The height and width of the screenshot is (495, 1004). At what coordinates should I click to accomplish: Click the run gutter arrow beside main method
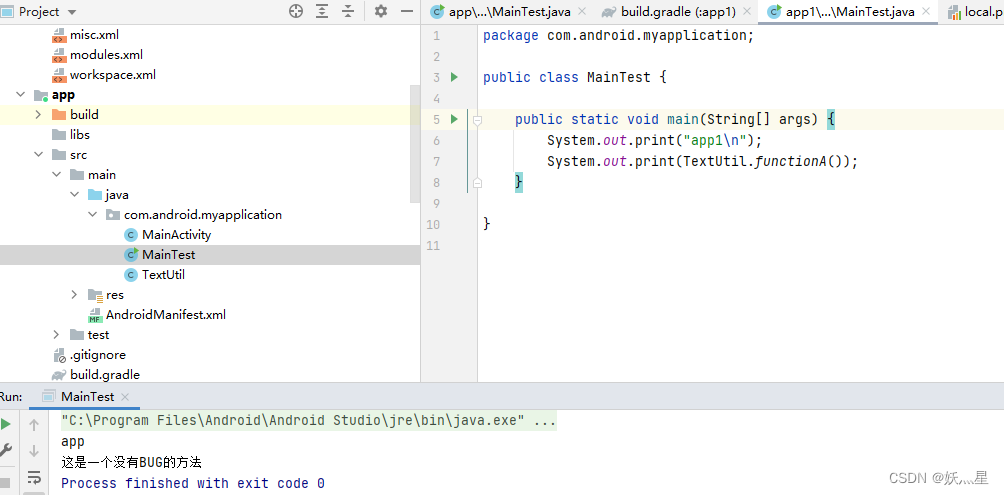tap(455, 119)
